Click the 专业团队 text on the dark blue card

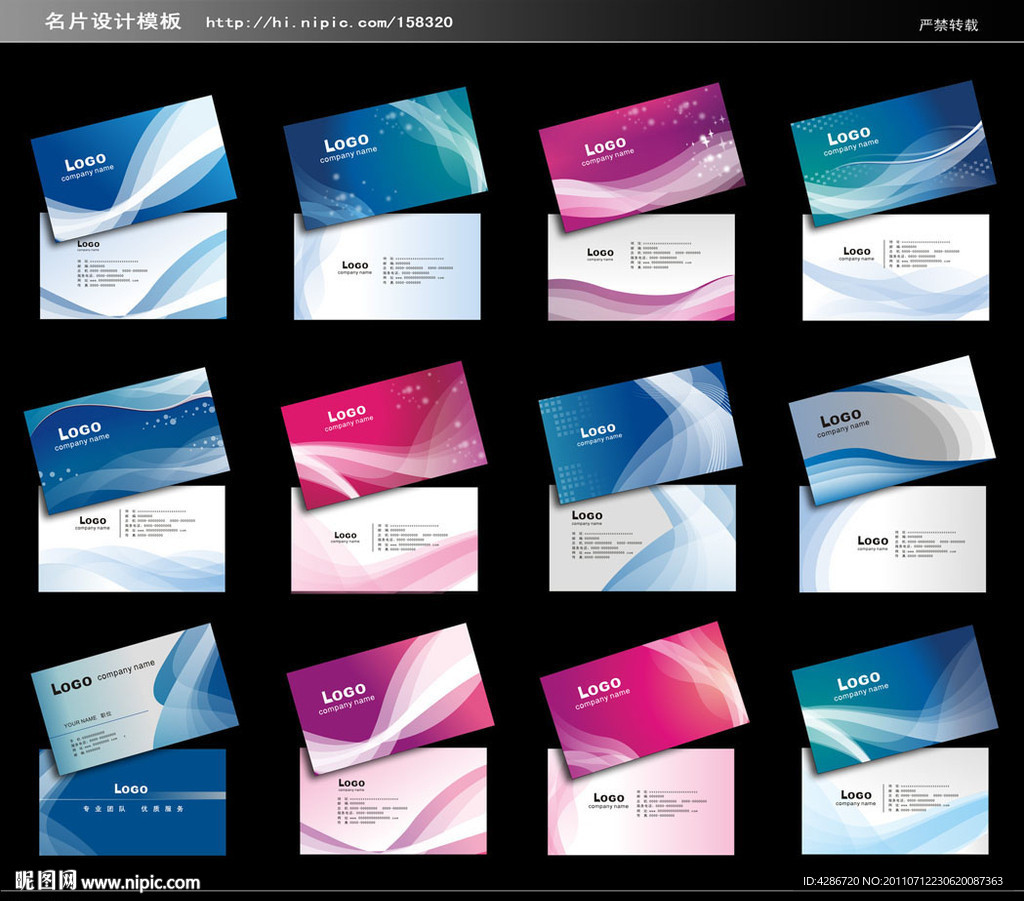point(104,809)
